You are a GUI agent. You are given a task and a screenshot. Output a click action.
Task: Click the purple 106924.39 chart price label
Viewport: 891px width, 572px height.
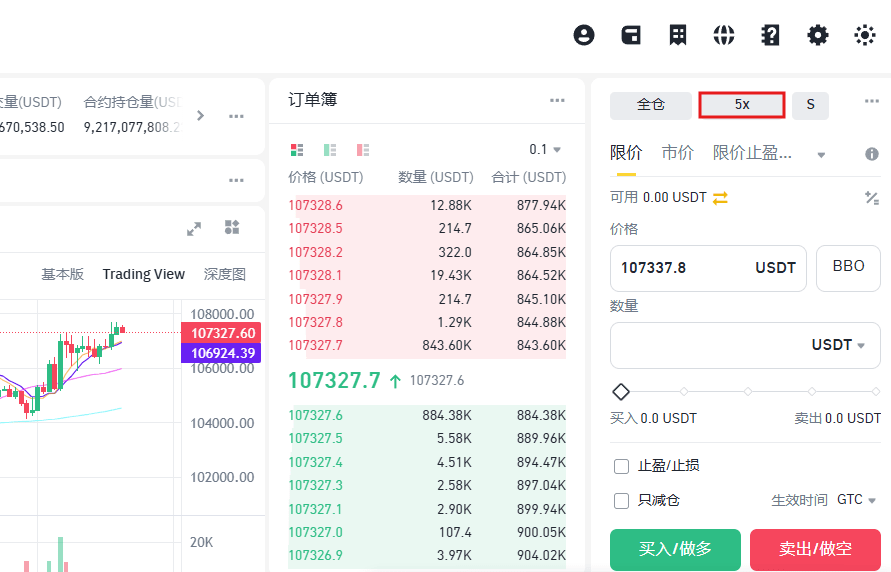click(x=221, y=353)
